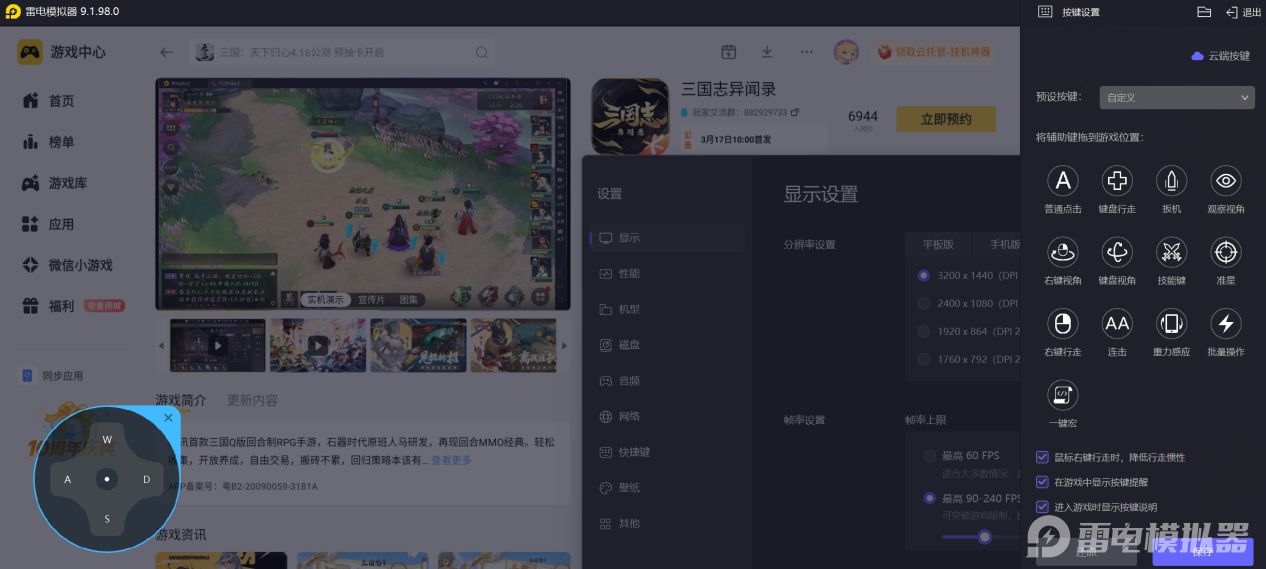Select the 一键宏 macro icon
The image size is (1266, 569).
[1063, 395]
